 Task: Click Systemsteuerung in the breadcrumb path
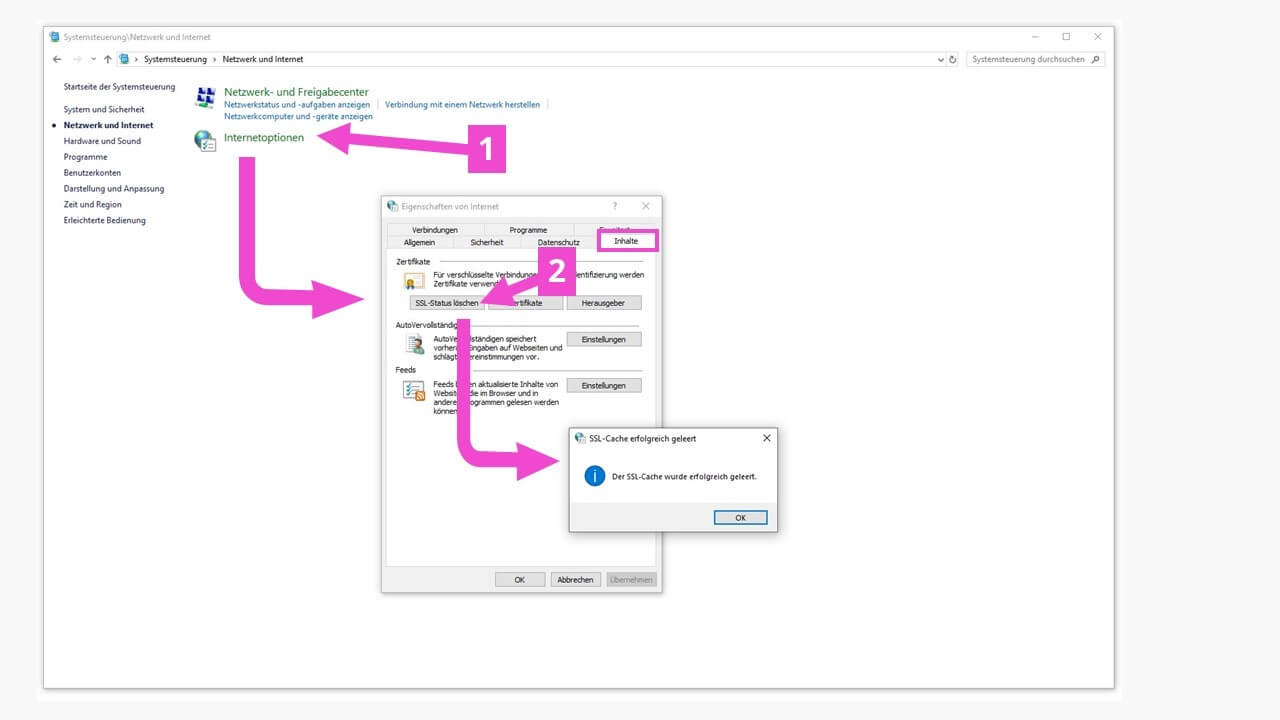pyautogui.click(x=175, y=59)
